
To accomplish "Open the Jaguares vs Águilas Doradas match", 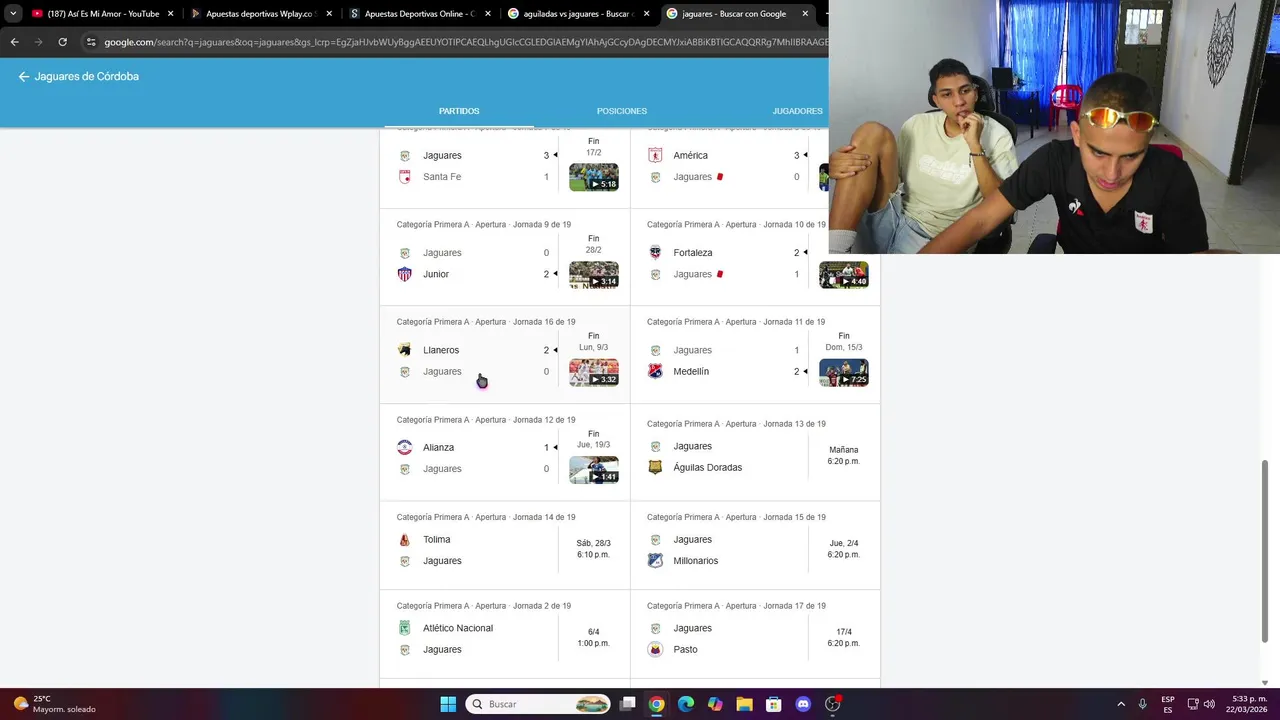I will 755,452.
